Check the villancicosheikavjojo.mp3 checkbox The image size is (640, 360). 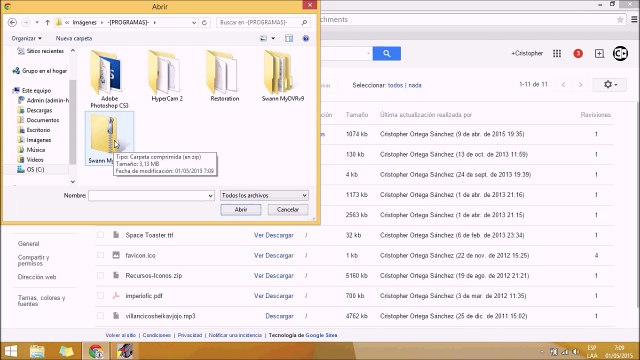pyautogui.click(x=100, y=316)
